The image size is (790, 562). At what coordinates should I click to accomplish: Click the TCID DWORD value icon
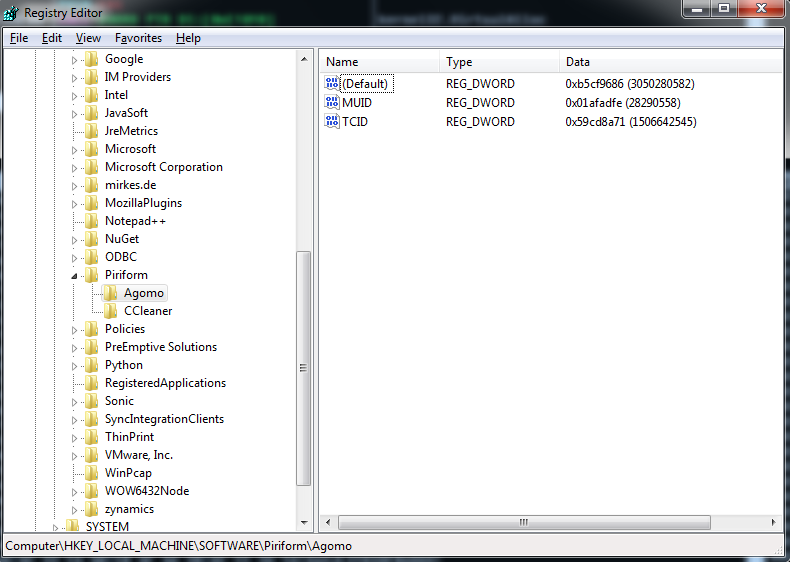pyautogui.click(x=332, y=121)
